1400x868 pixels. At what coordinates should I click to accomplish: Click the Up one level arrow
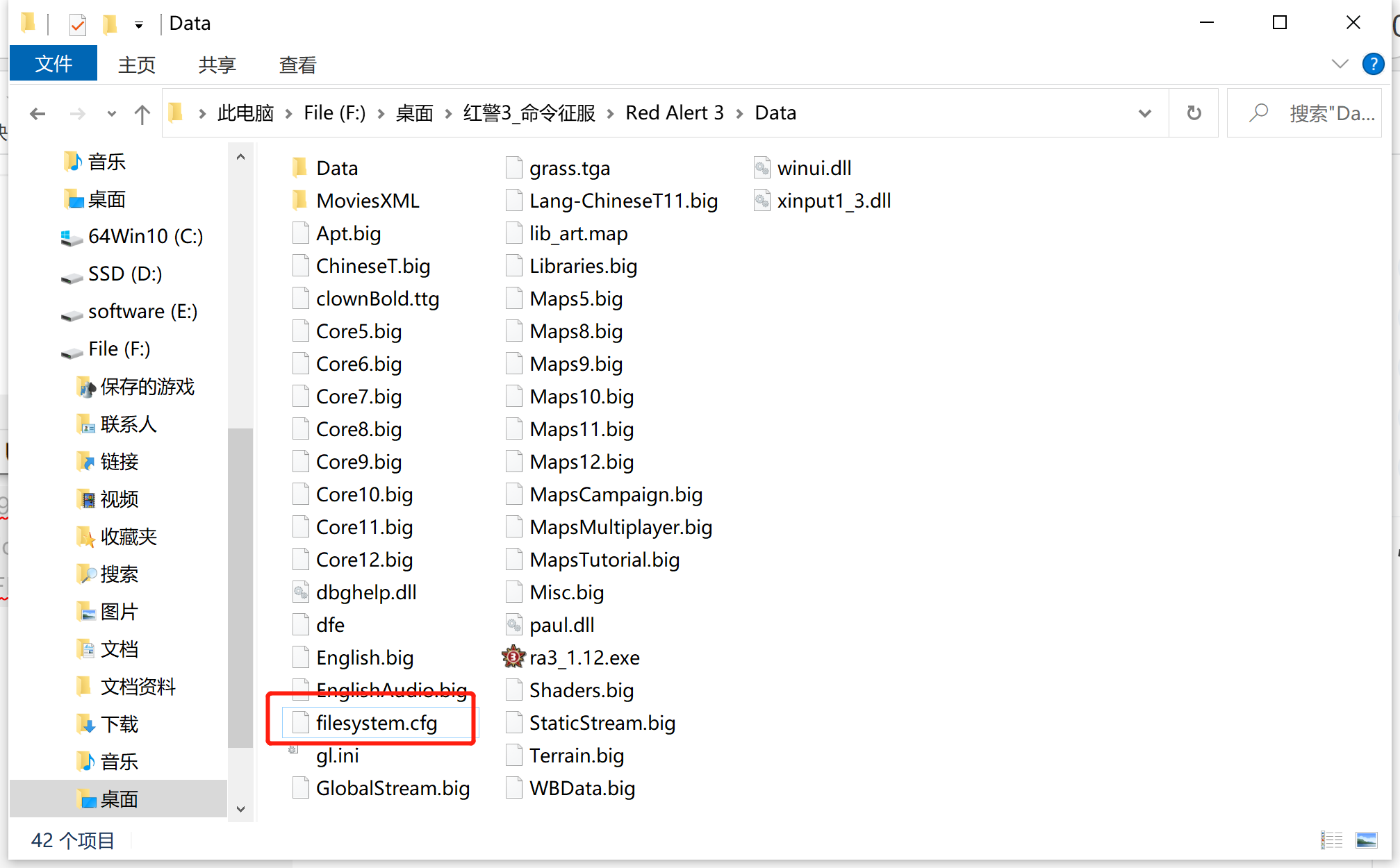pos(142,114)
